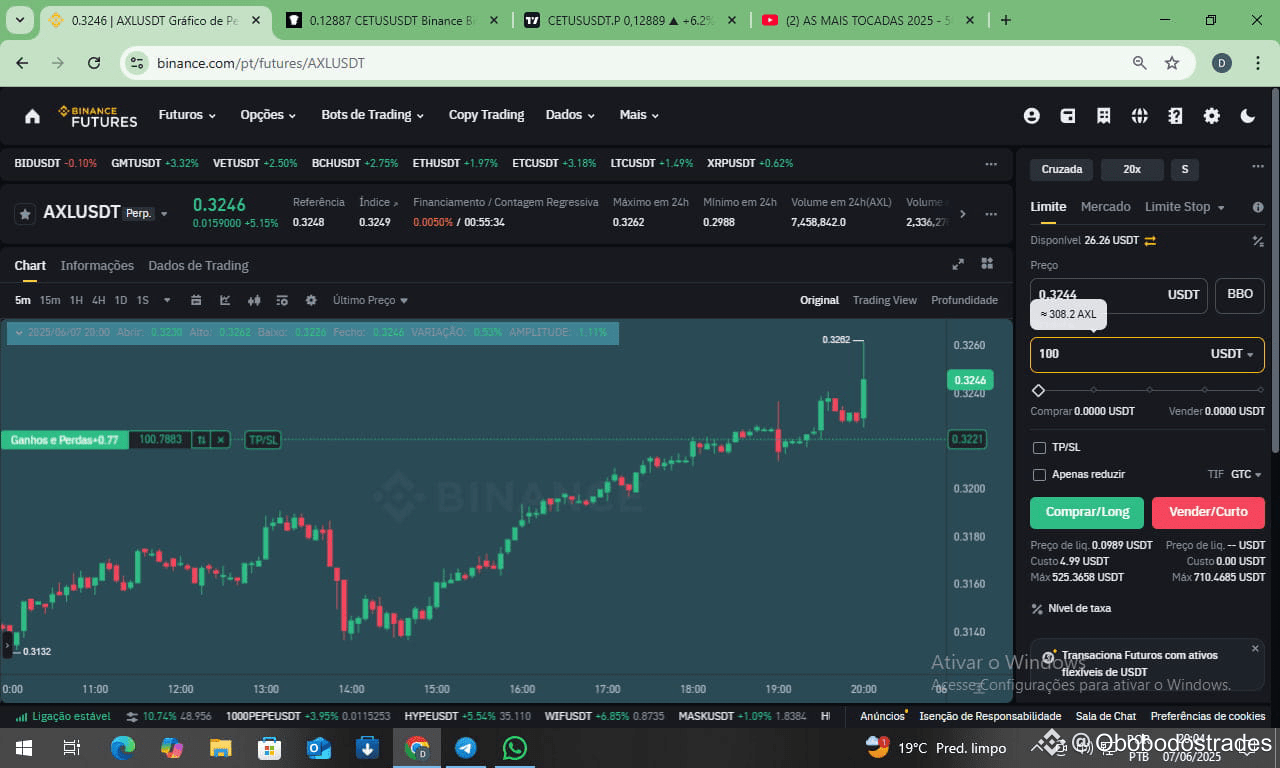Click the Preço input field
1280x768 pixels.
click(1119, 295)
